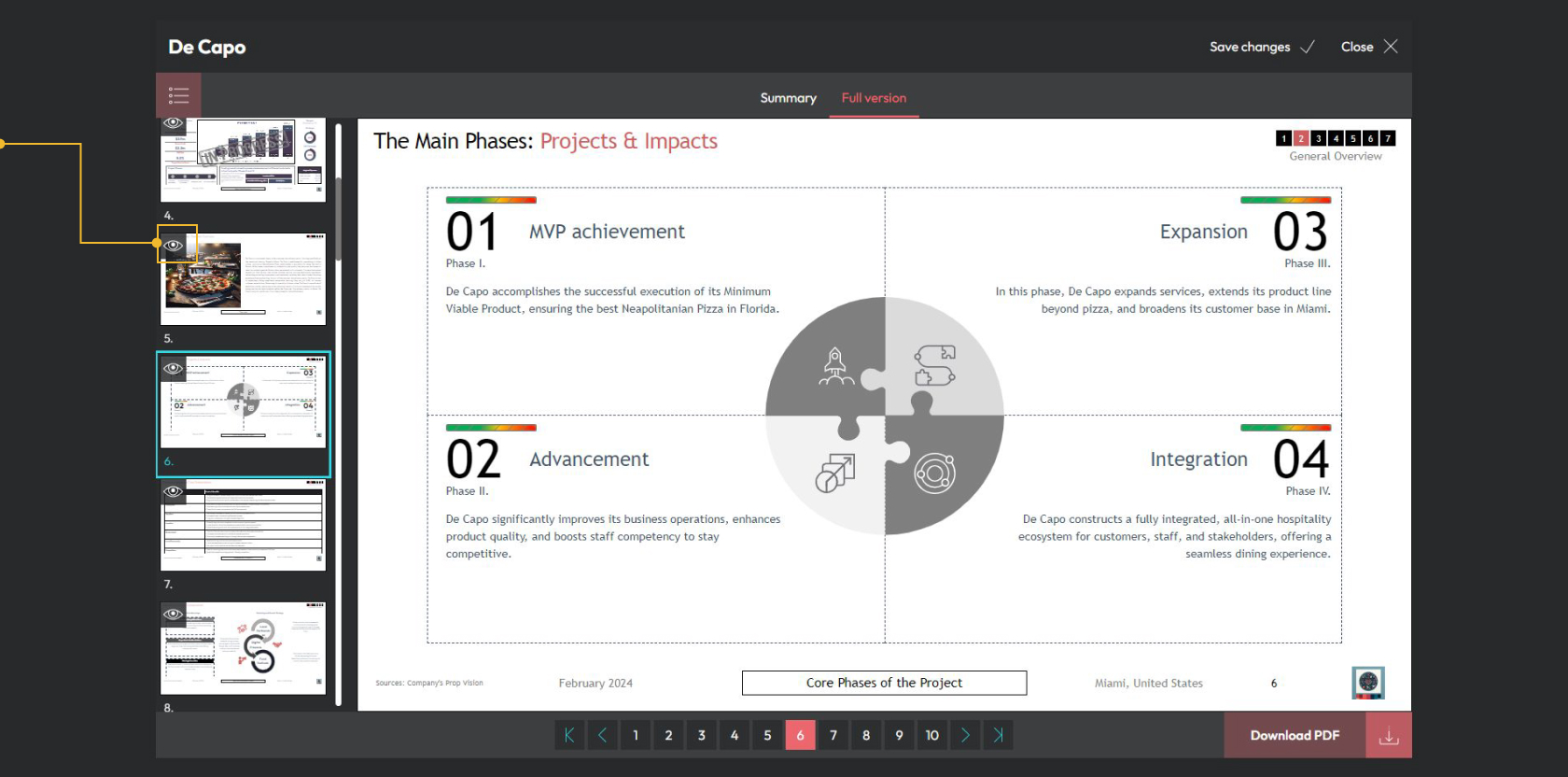This screenshot has height=777, width=1568.
Task: Go to page 7 in pagination
Action: pyautogui.click(x=833, y=735)
